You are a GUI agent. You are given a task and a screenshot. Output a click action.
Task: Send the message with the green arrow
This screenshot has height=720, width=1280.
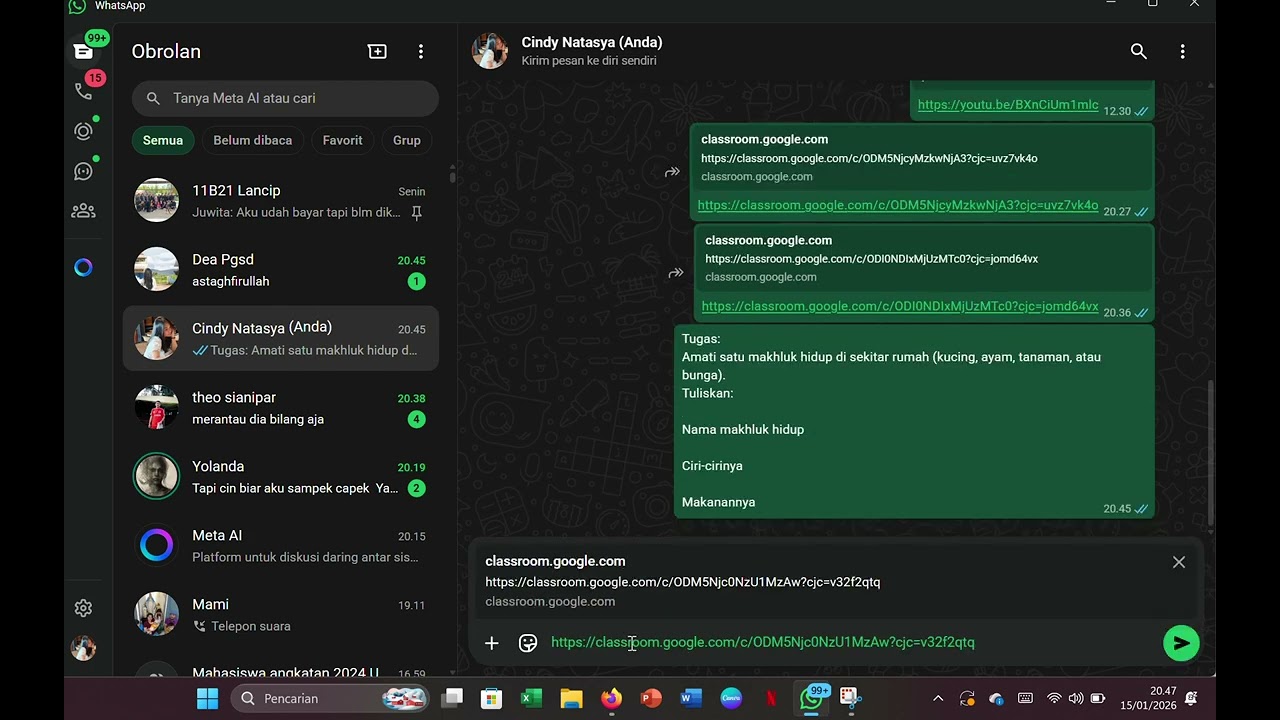pyautogui.click(x=1181, y=643)
